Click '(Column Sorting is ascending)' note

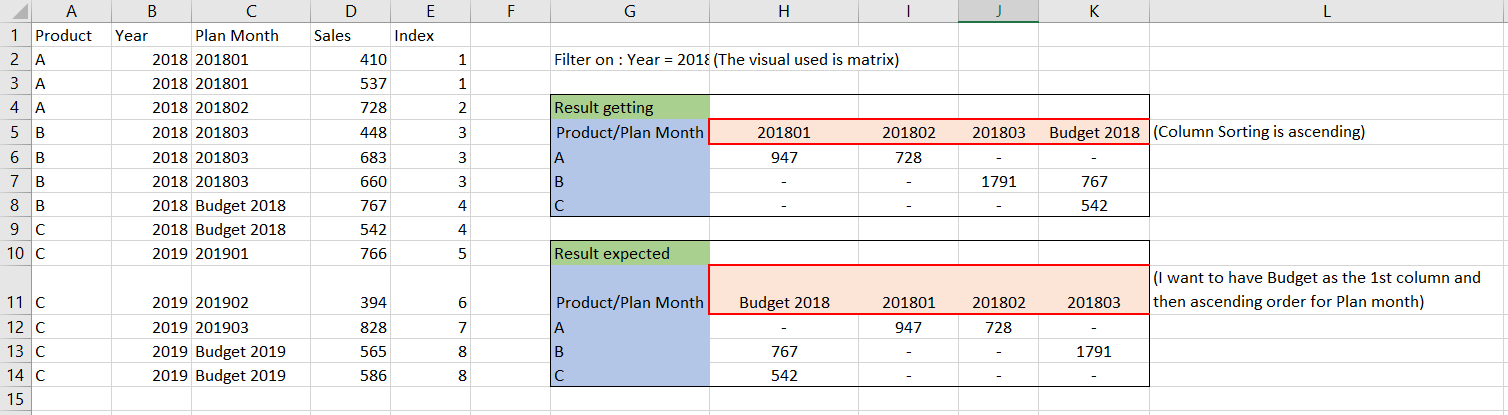click(1259, 132)
